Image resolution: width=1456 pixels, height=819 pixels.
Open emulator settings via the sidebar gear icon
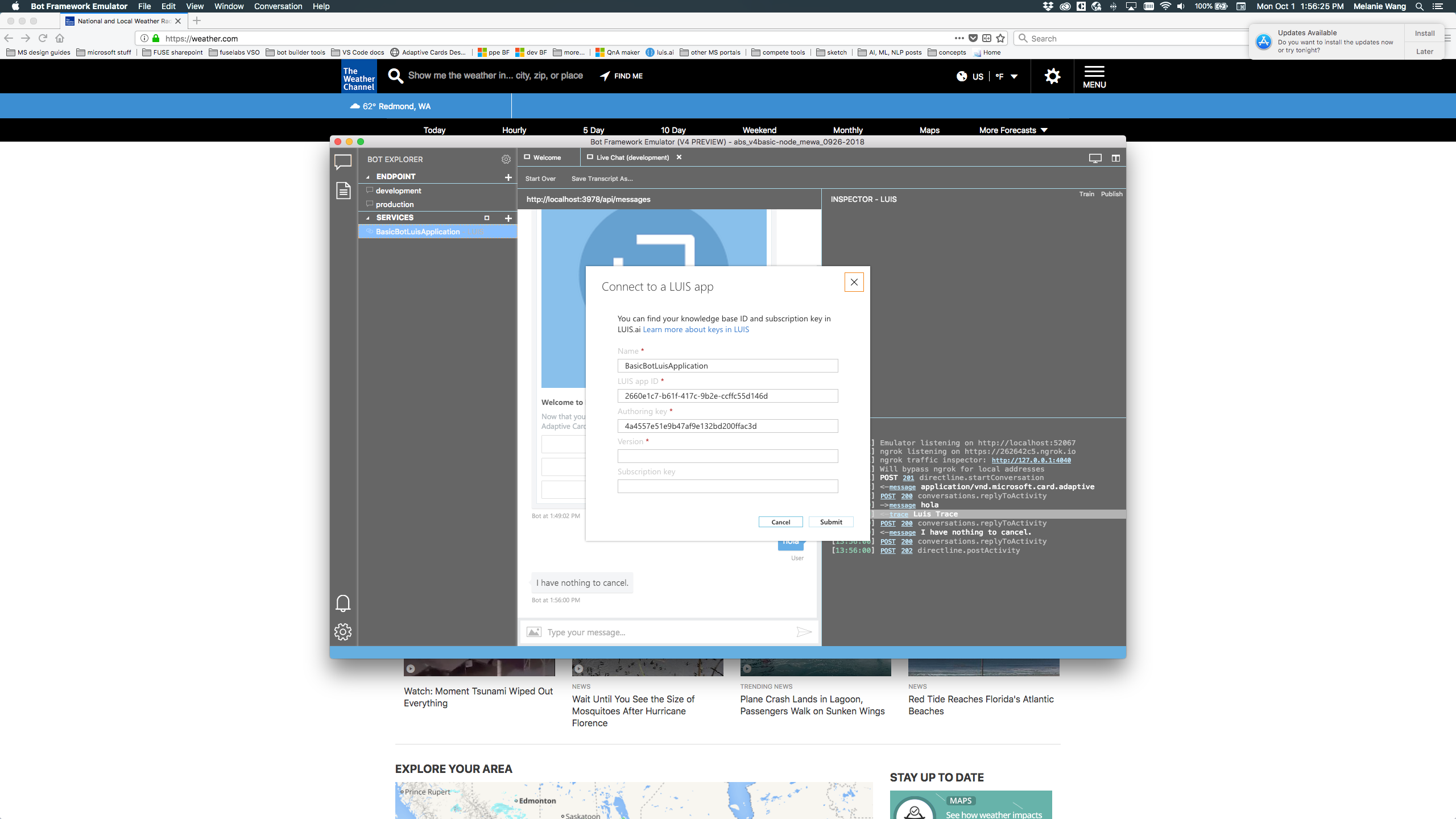tap(344, 631)
